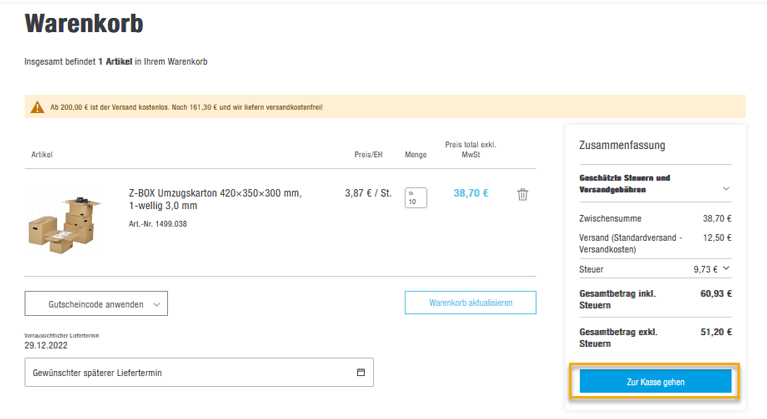Open the calendar icon in delivery date field
767x419 pixels.
pos(360,373)
